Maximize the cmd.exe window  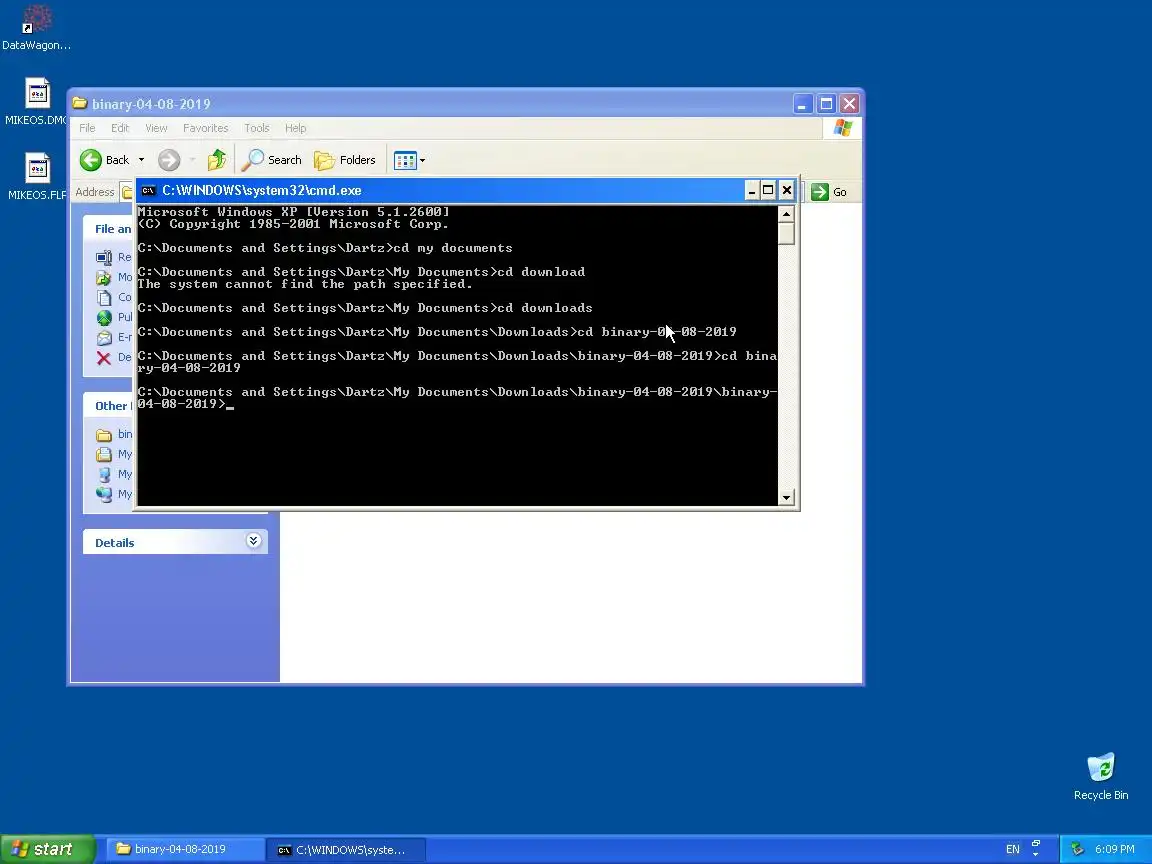point(768,191)
